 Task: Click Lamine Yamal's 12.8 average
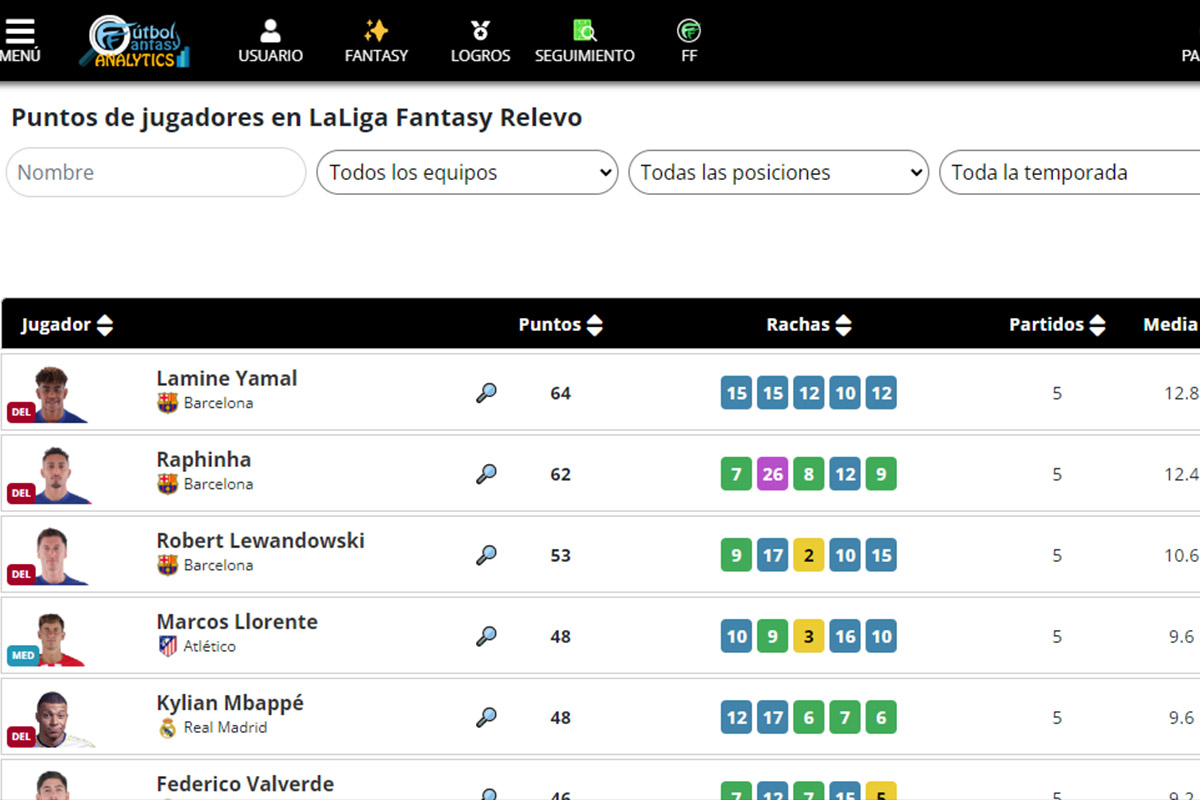click(1181, 393)
